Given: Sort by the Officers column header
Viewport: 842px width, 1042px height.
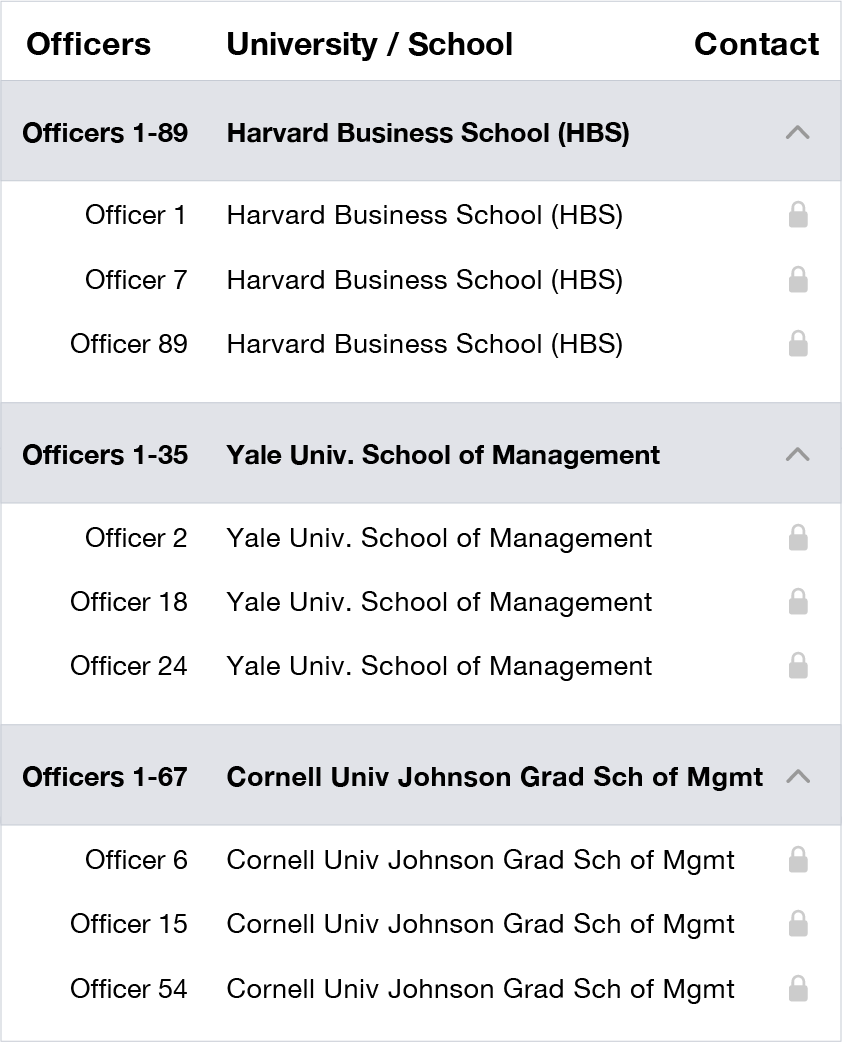Looking at the screenshot, I should 88,45.
